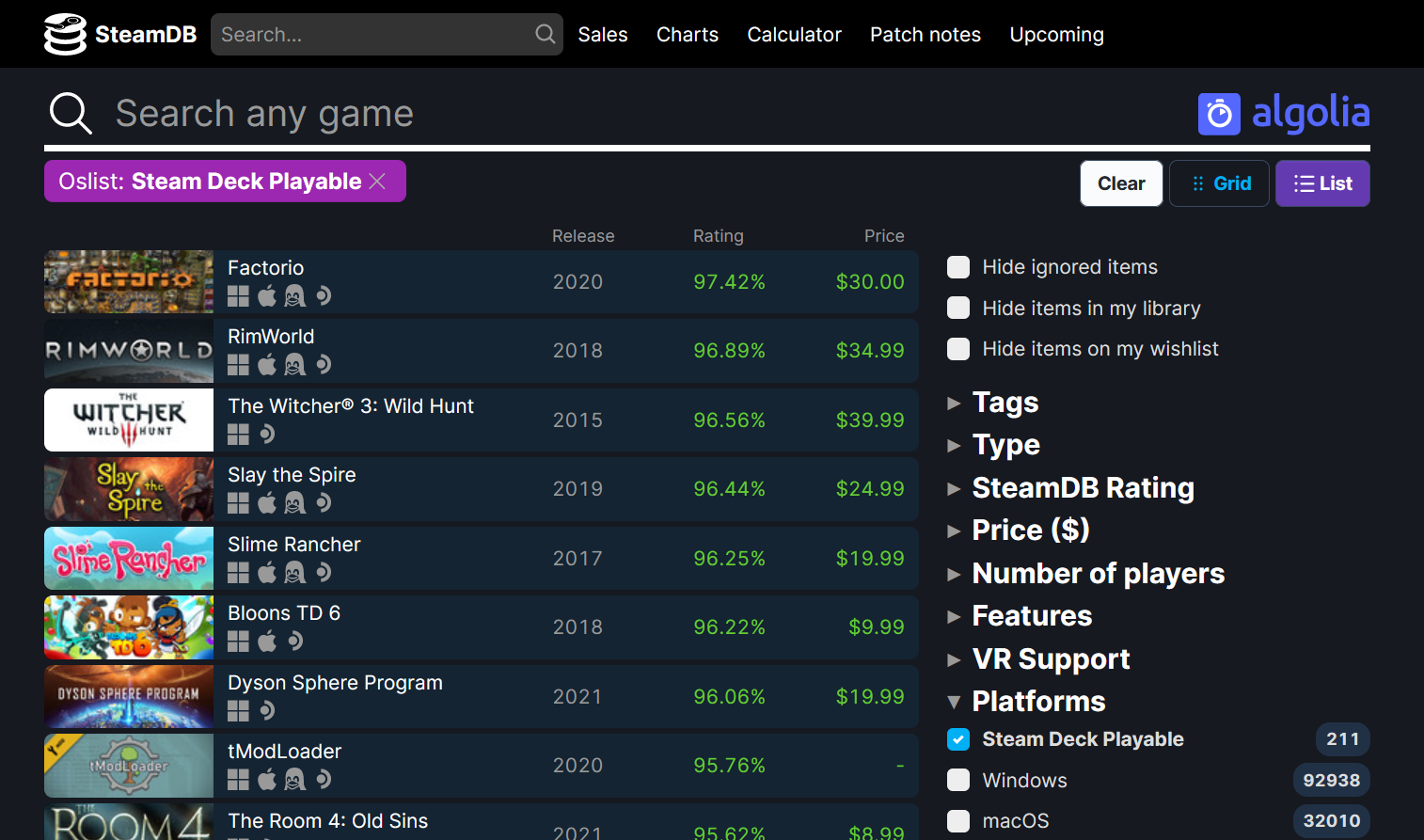Click the Algolia logo
This screenshot has width=1424, height=840.
click(x=1283, y=114)
